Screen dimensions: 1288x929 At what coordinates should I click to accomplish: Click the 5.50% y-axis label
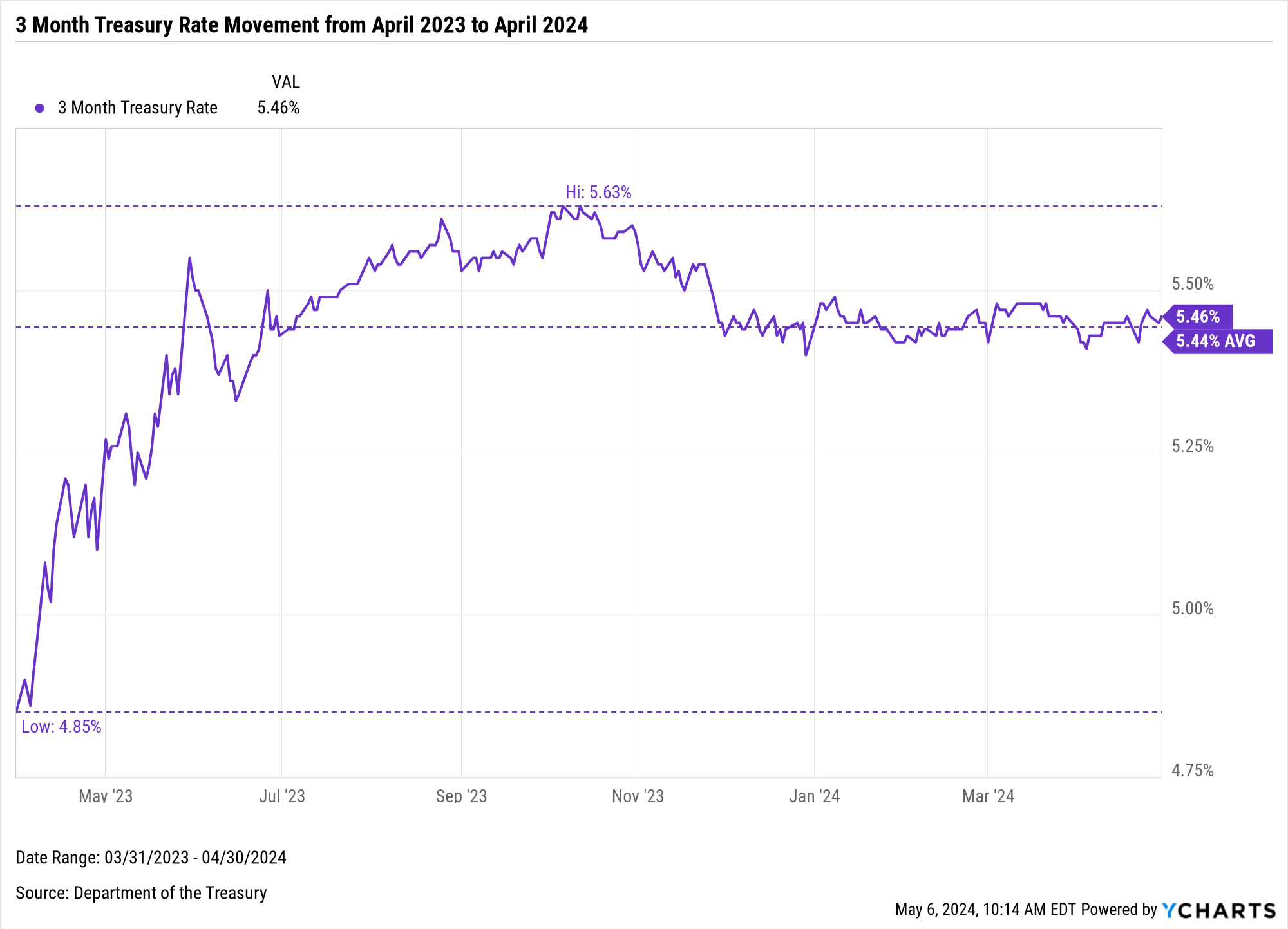coord(1192,284)
